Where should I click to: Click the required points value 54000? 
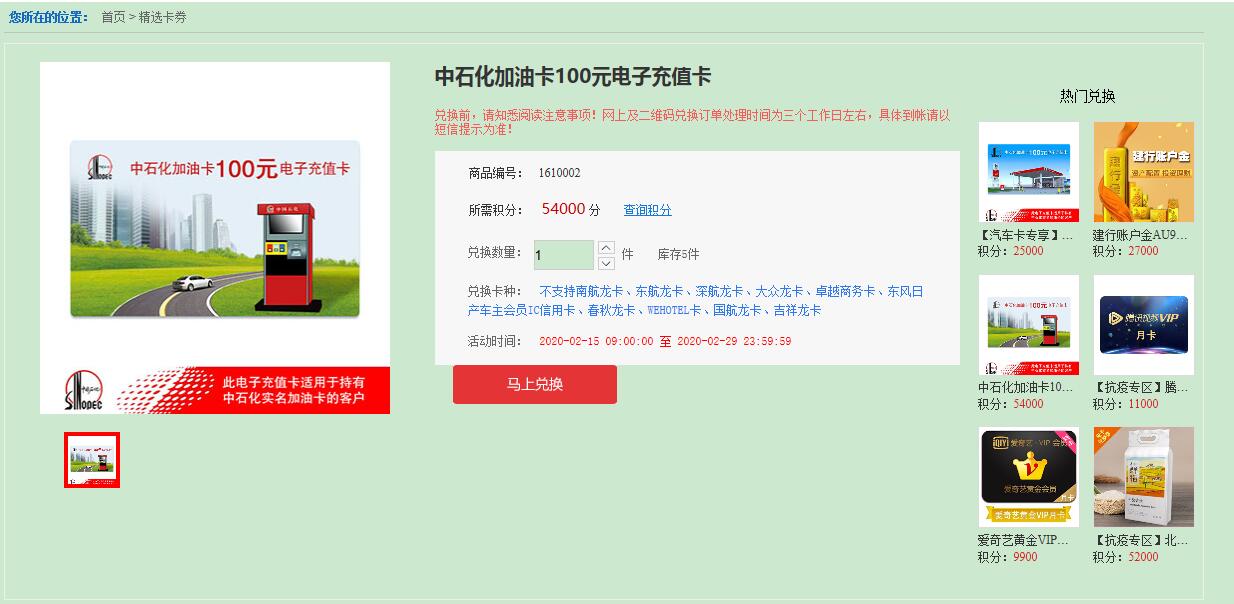563,209
